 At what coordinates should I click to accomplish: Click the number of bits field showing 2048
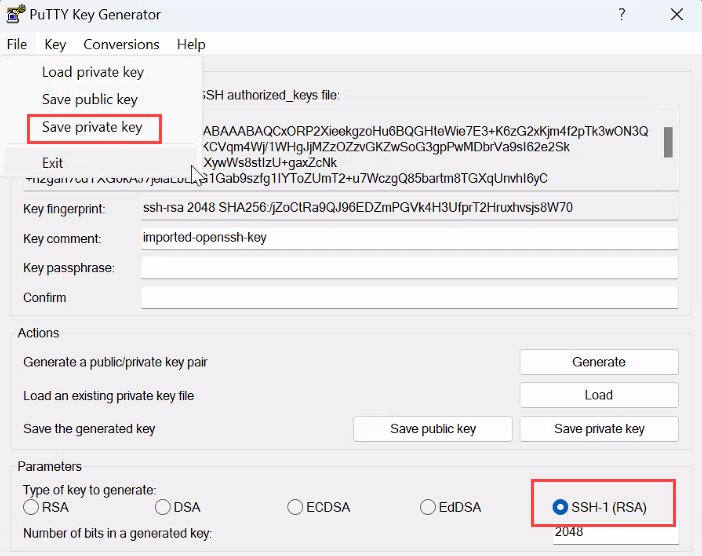tap(616, 533)
